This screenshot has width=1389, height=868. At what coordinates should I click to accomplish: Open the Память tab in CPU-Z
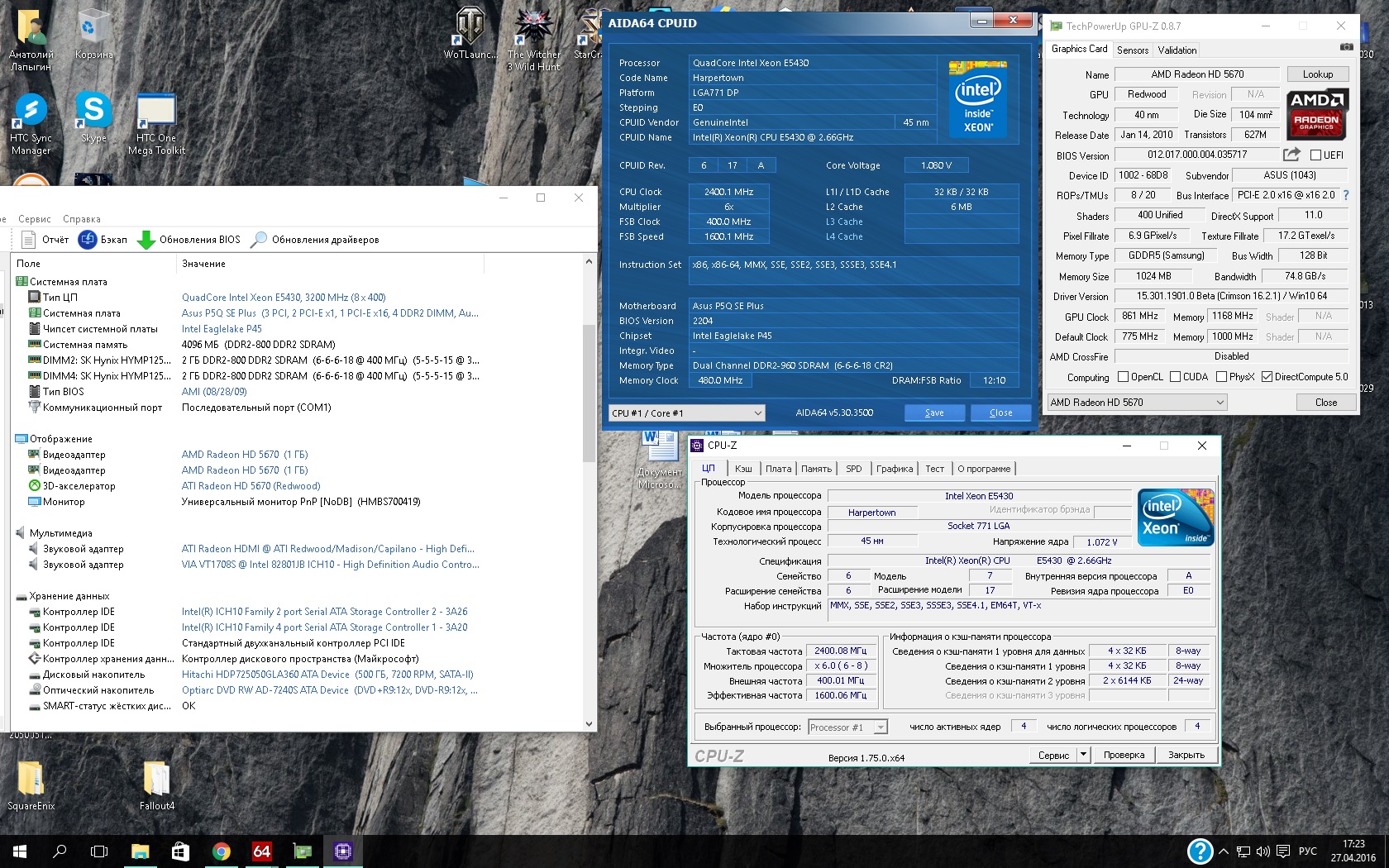point(816,469)
